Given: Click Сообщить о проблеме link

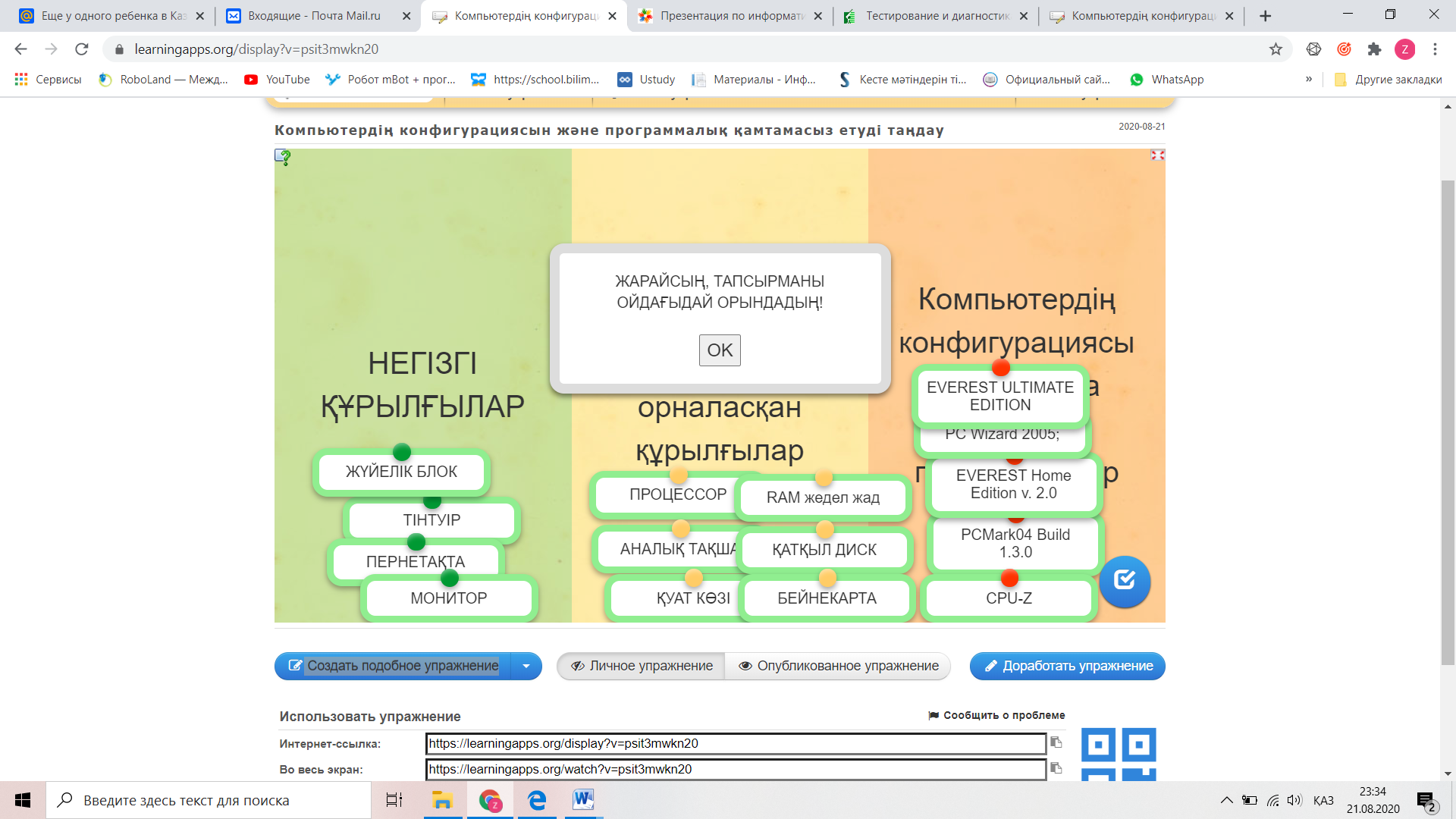Looking at the screenshot, I should click(996, 715).
